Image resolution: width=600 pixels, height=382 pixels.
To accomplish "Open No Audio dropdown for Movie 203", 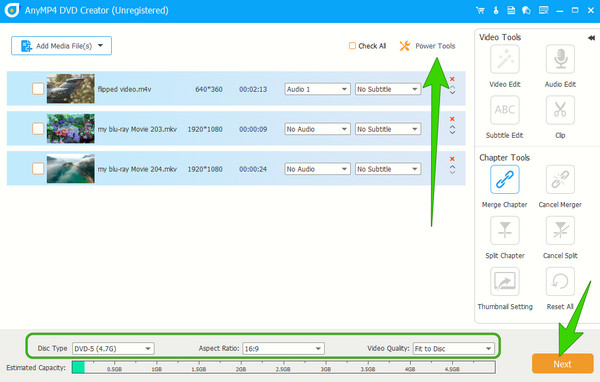I will coord(317,129).
